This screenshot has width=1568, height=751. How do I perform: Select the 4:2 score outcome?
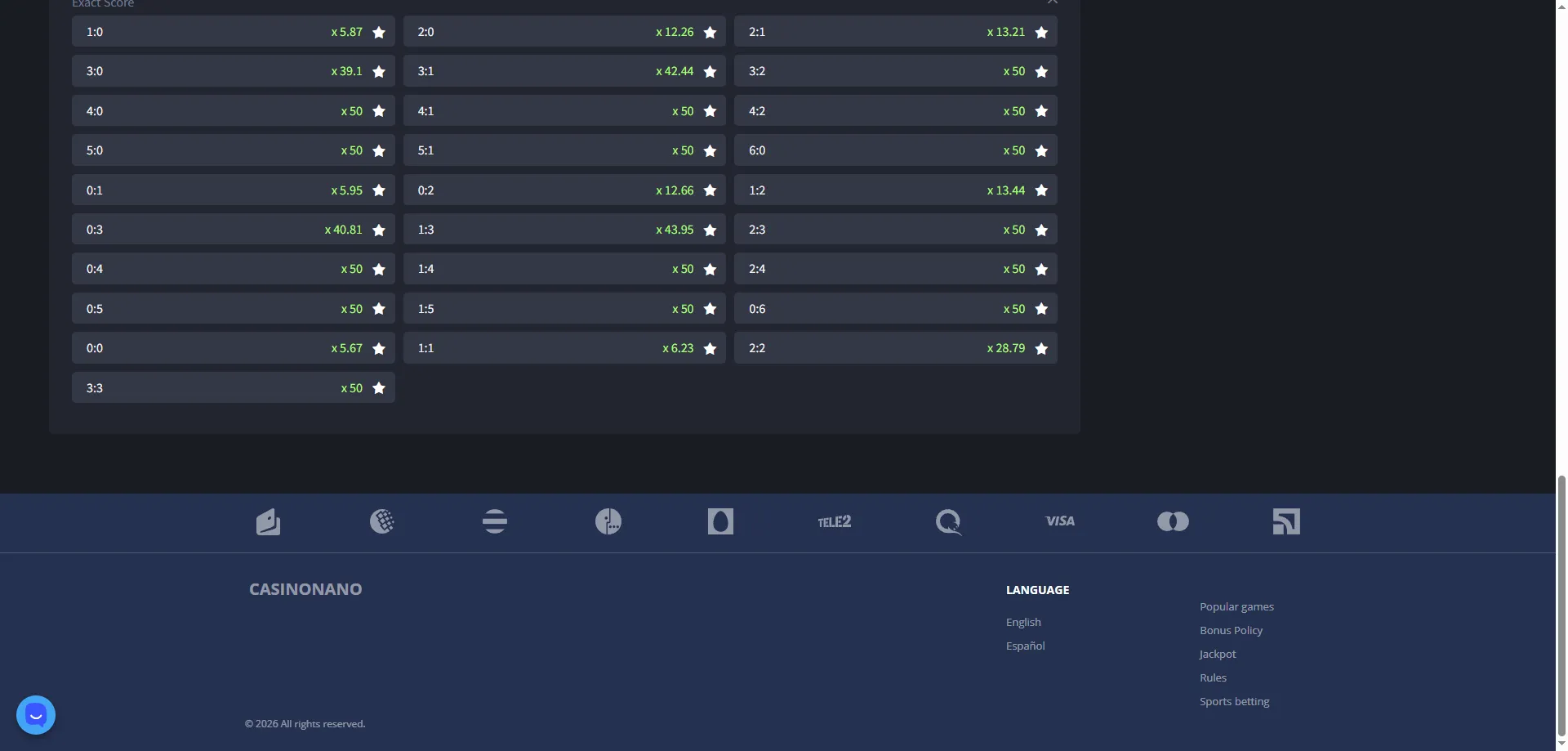pos(896,111)
